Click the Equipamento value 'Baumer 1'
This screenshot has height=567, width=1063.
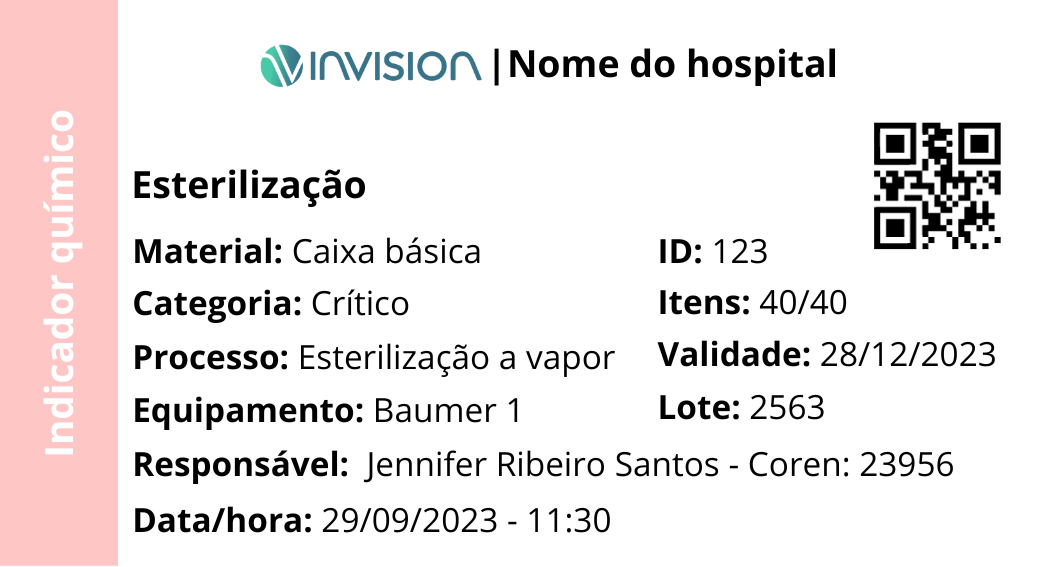pos(447,410)
